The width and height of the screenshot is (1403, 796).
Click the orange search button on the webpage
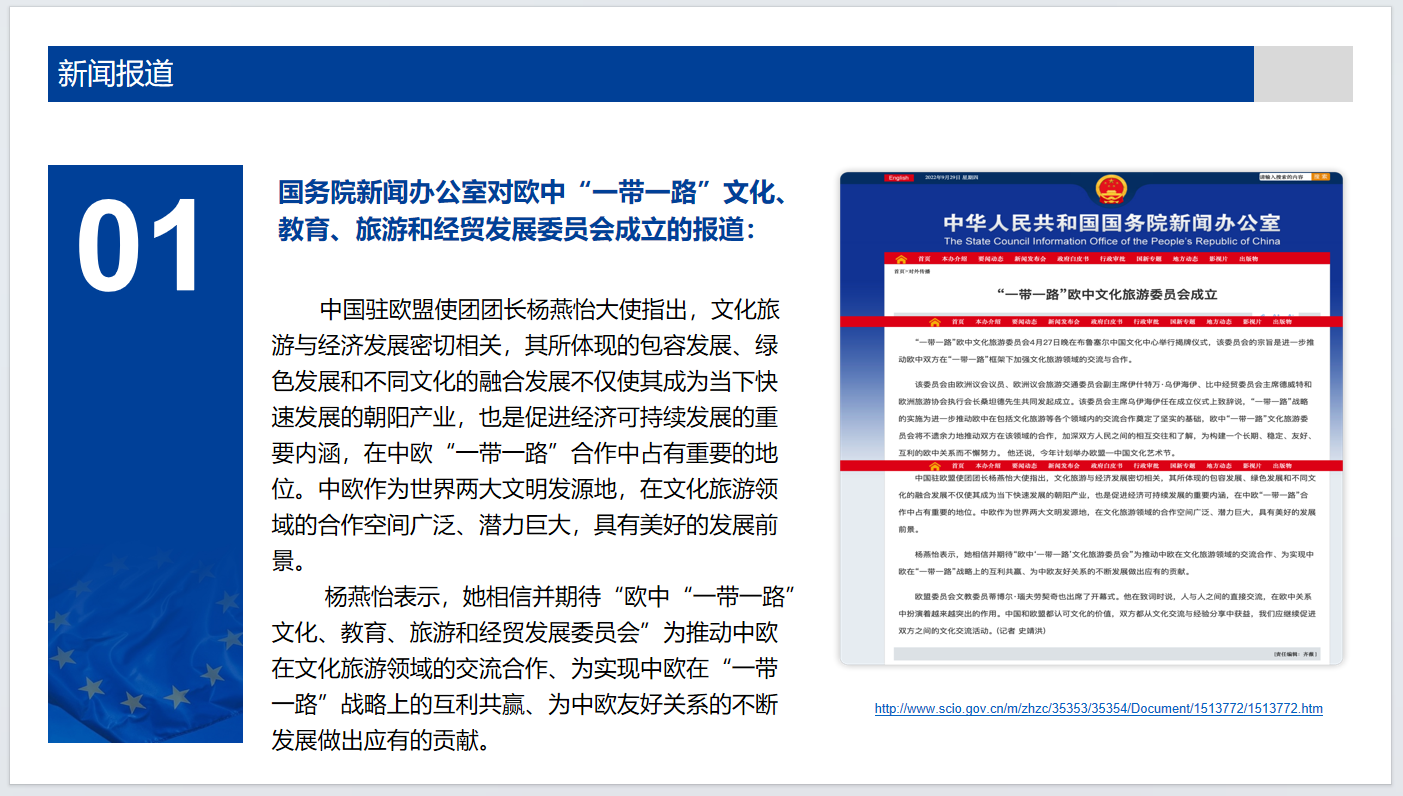[1321, 177]
